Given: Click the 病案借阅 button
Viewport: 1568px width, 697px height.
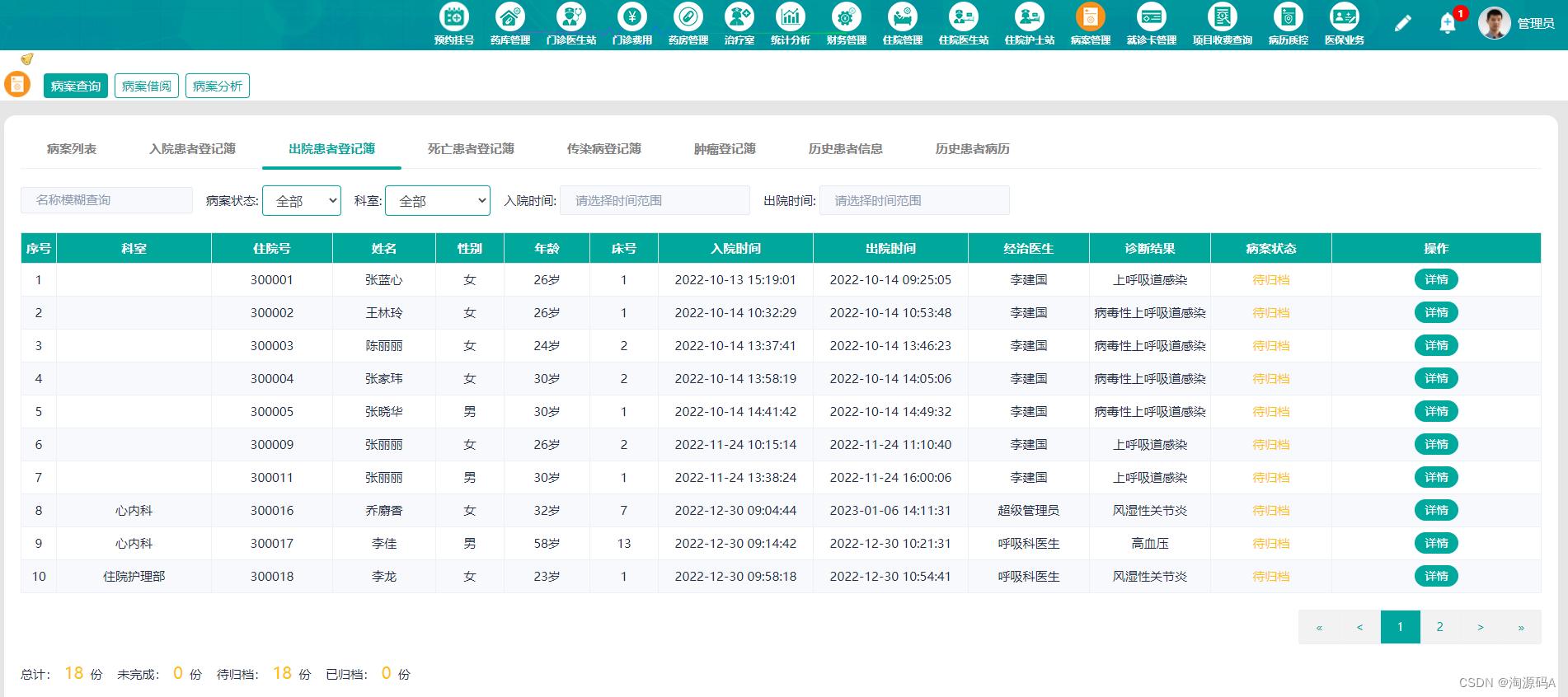Looking at the screenshot, I should click(x=147, y=86).
